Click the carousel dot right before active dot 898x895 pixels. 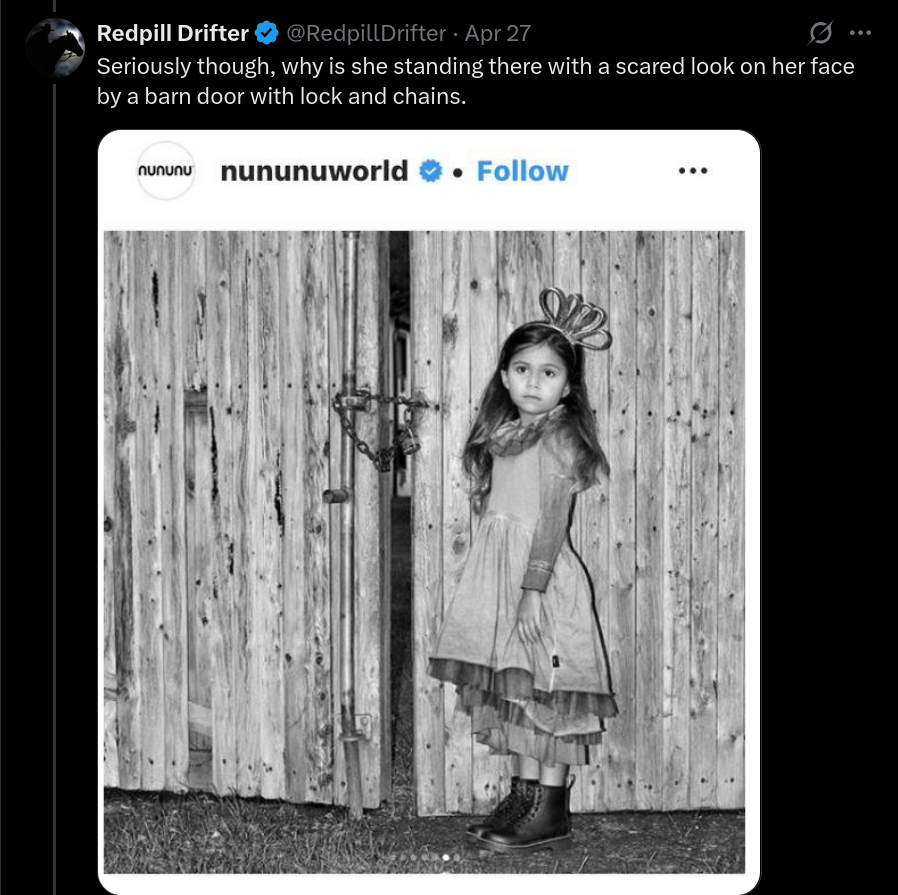tap(435, 857)
